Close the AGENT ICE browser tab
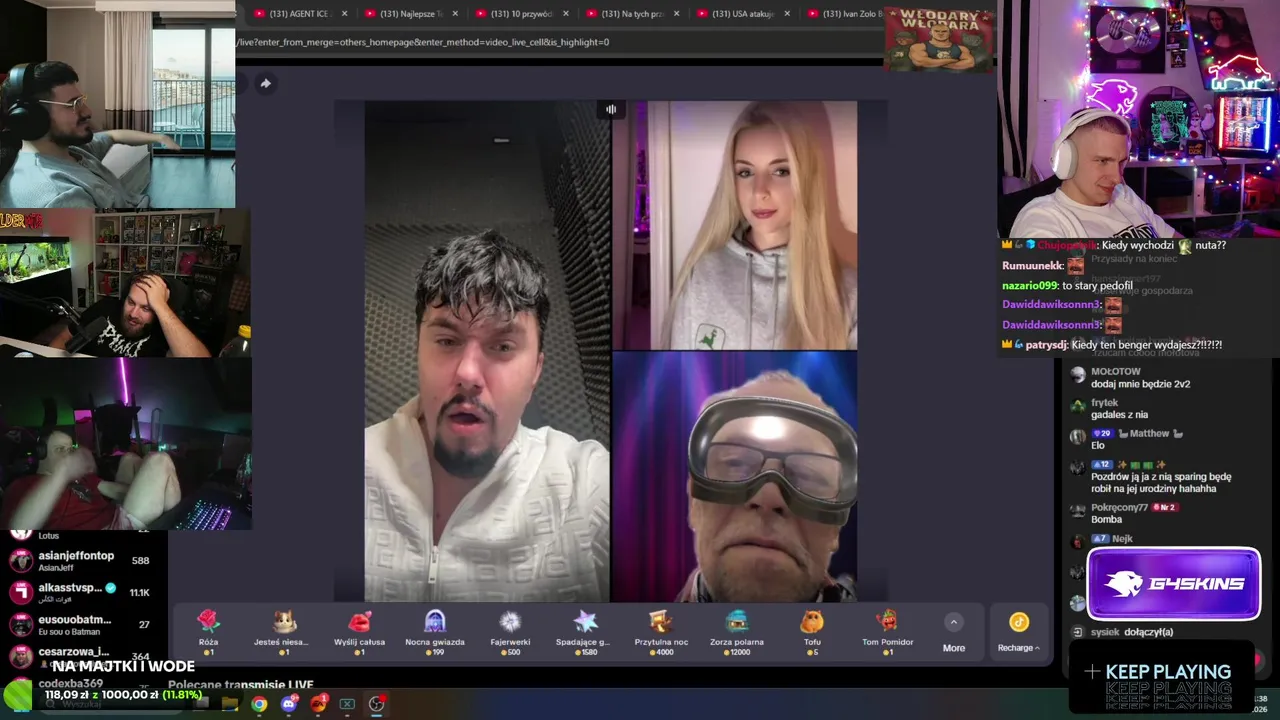Image resolution: width=1280 pixels, height=720 pixels. coord(345,14)
